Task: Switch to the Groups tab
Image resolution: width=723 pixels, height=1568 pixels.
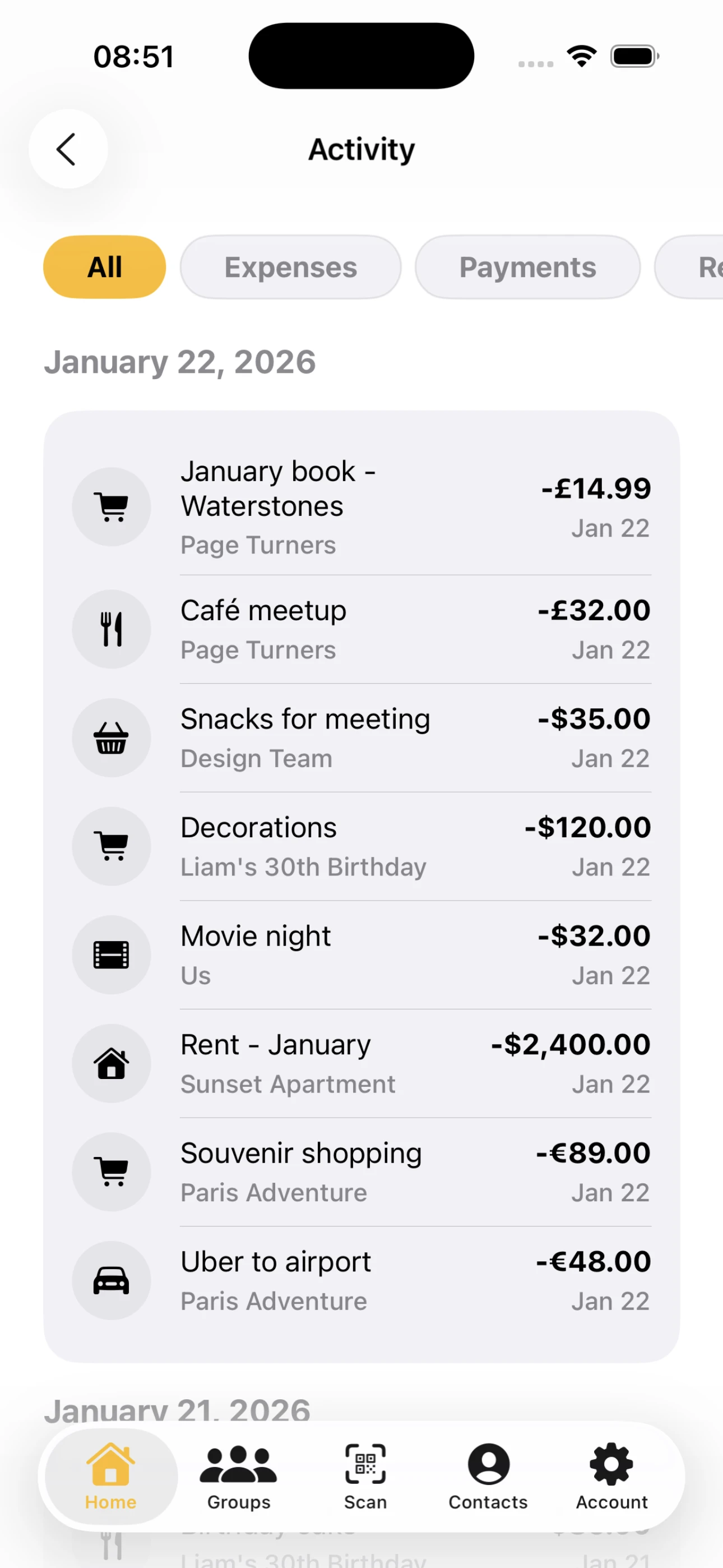Action: tap(239, 1475)
